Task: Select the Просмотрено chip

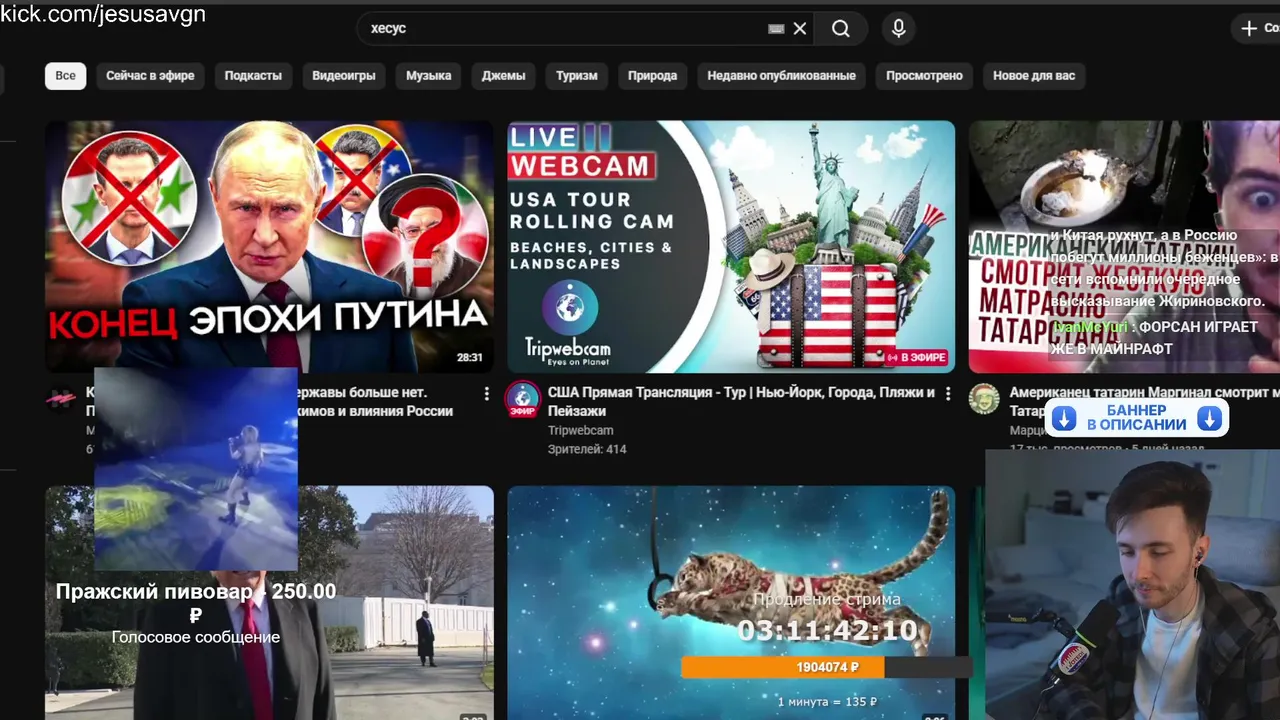Action: click(x=924, y=76)
